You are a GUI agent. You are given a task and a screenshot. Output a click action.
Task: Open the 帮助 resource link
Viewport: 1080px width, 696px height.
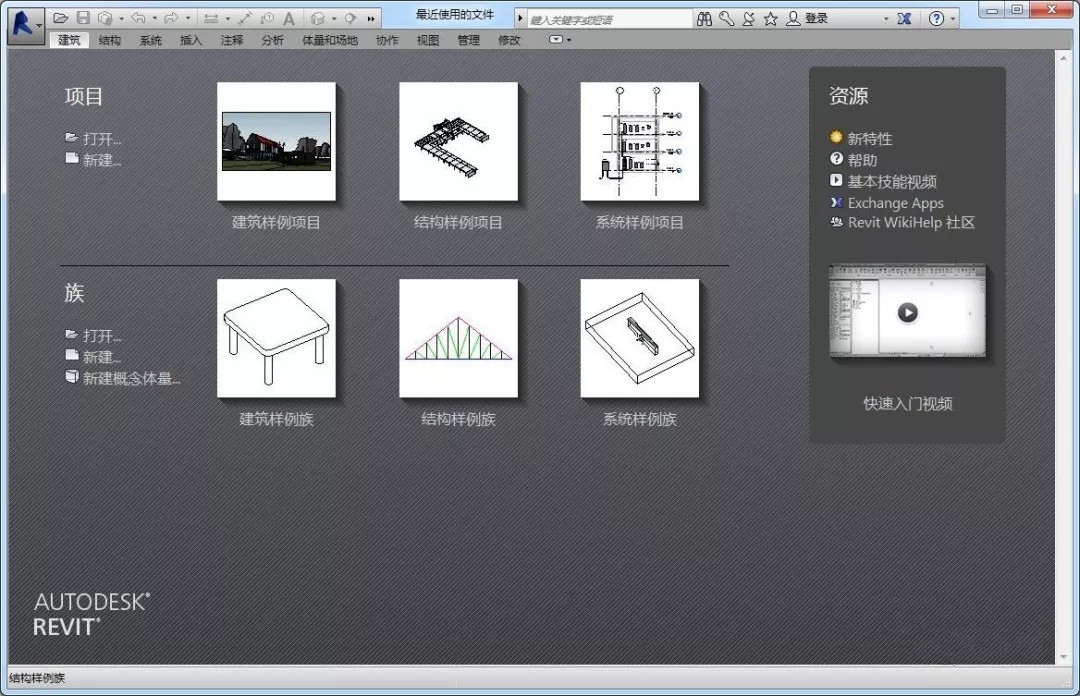[x=862, y=160]
